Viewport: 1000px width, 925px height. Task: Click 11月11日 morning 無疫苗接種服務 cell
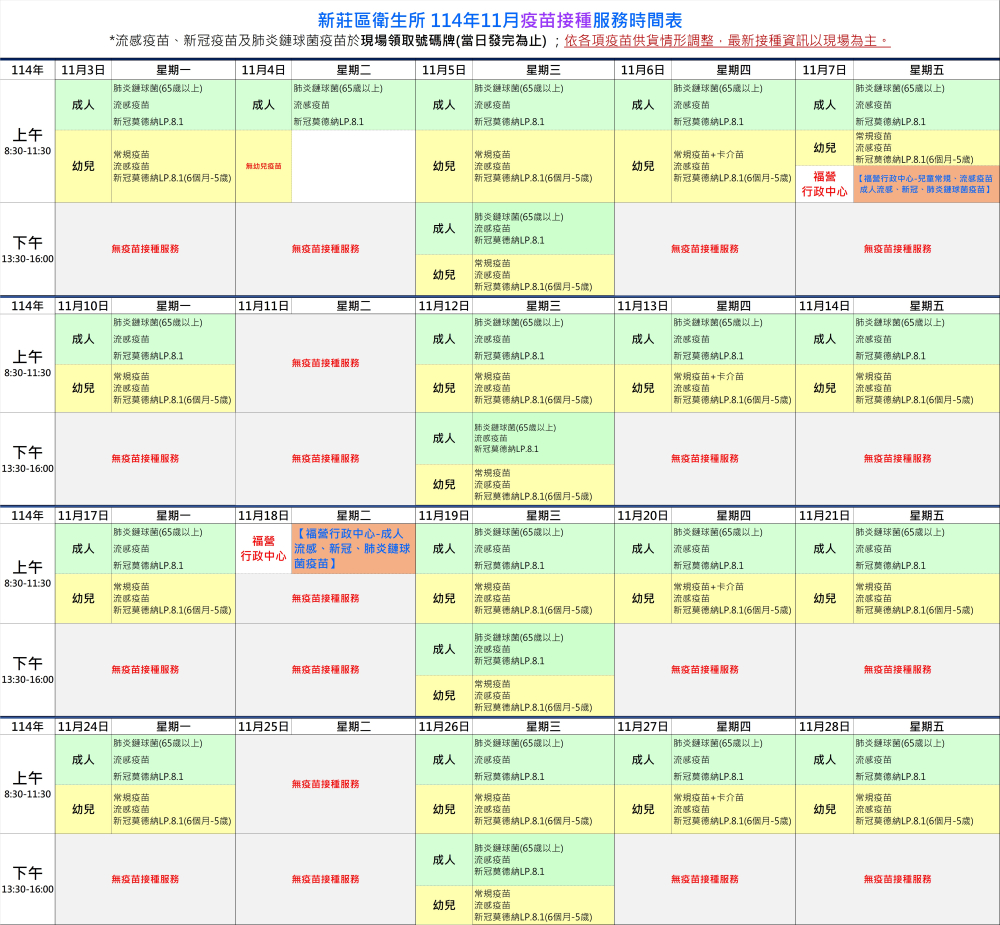point(325,363)
